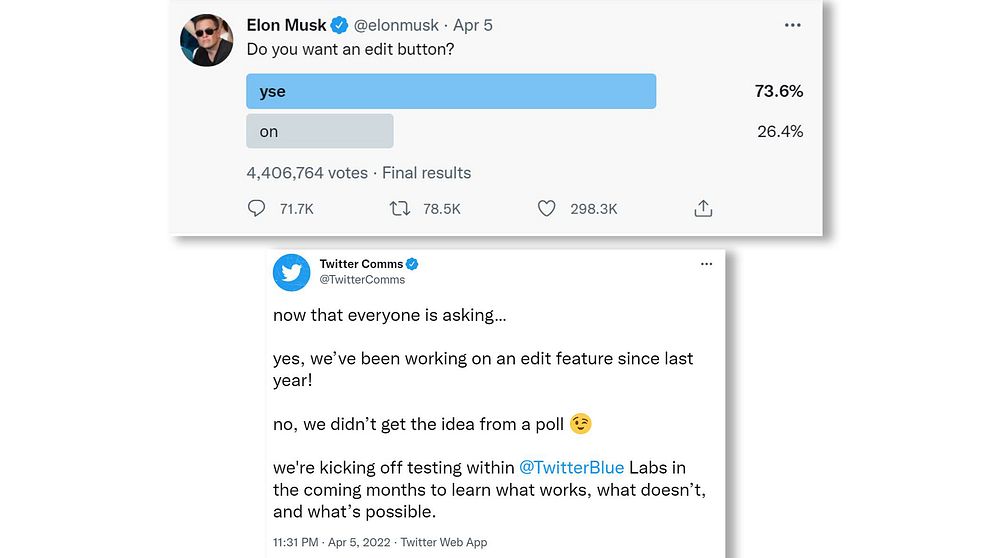This screenshot has height=558, width=992.
Task: Click the @TwitterComms handle
Action: pyautogui.click(x=363, y=280)
